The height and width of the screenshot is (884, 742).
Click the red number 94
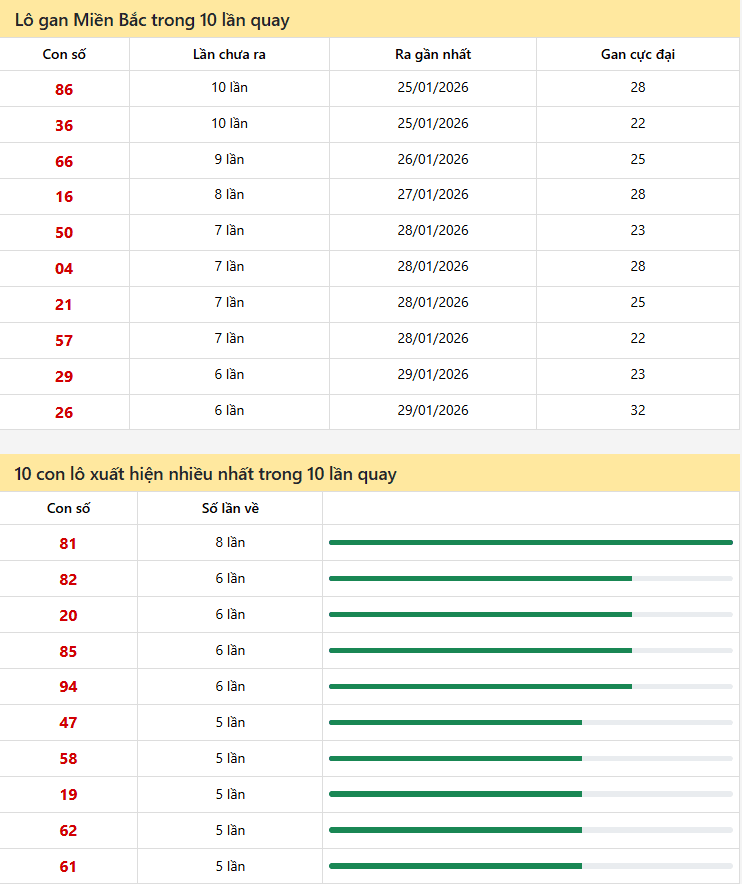(68, 687)
